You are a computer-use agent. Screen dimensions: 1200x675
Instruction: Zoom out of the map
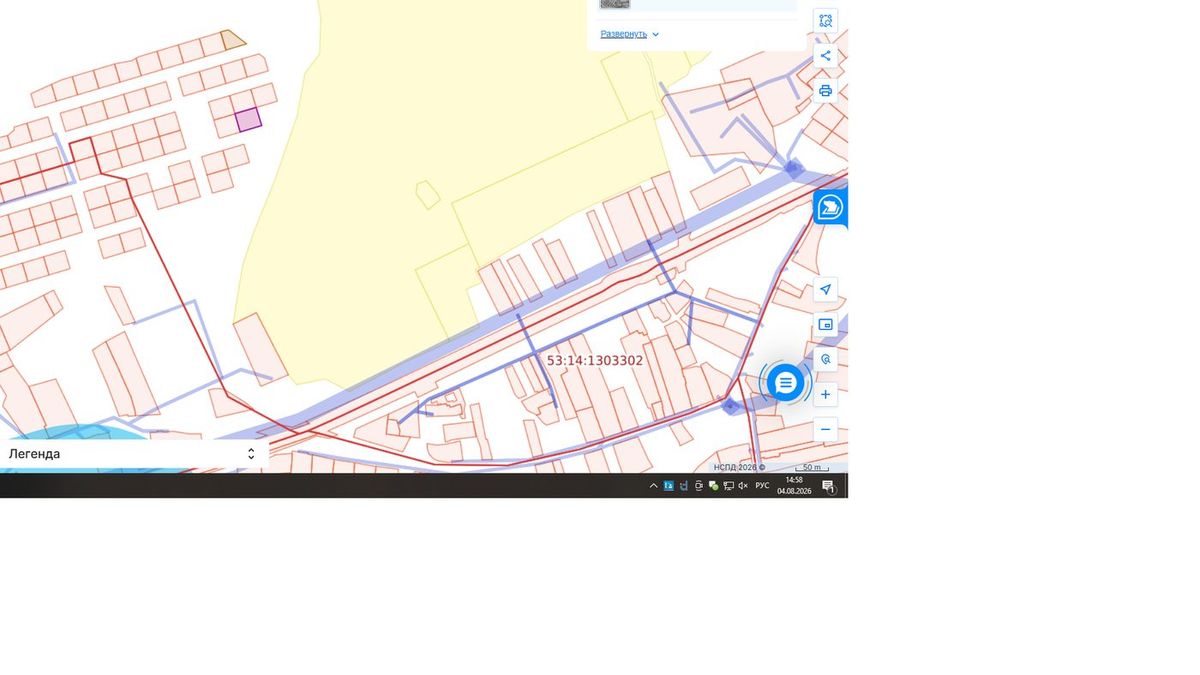pos(825,429)
